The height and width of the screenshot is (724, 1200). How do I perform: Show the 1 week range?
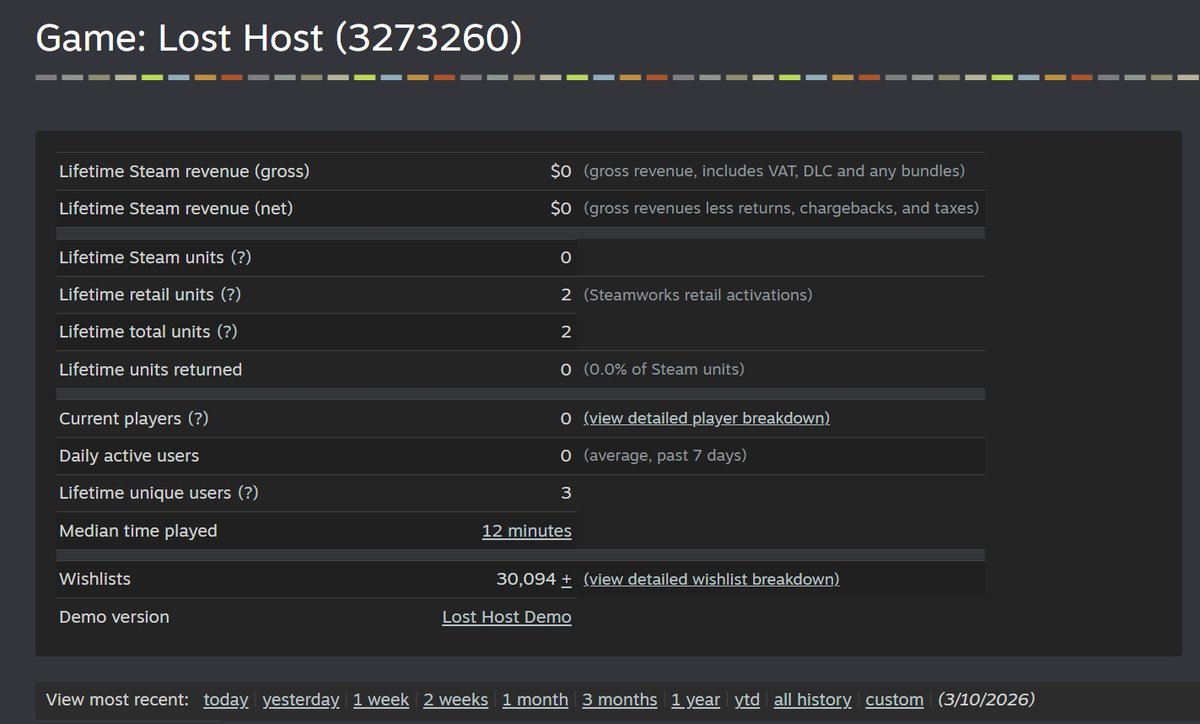point(381,700)
